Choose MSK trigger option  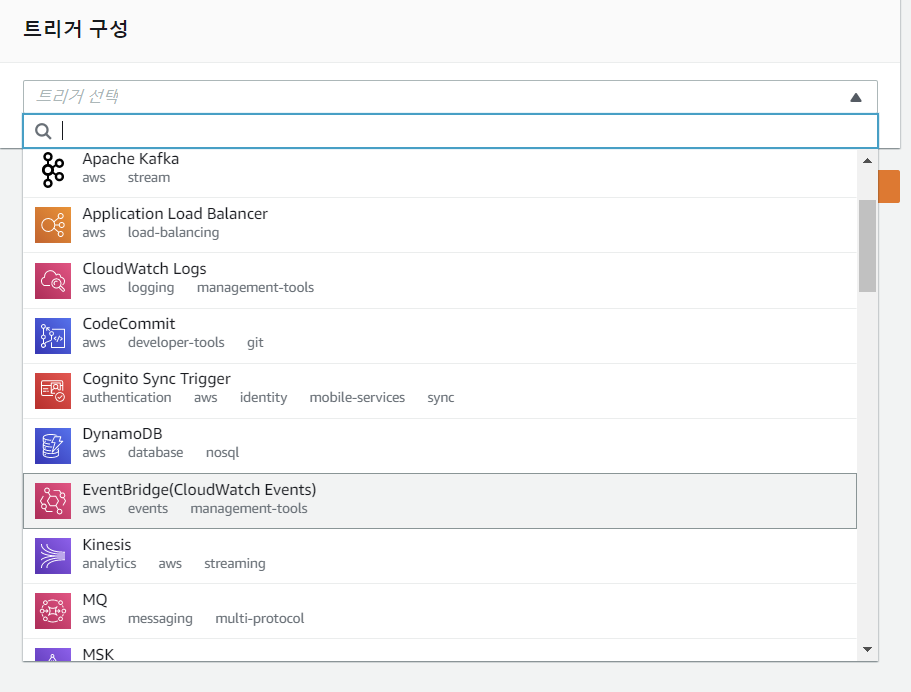click(440, 650)
